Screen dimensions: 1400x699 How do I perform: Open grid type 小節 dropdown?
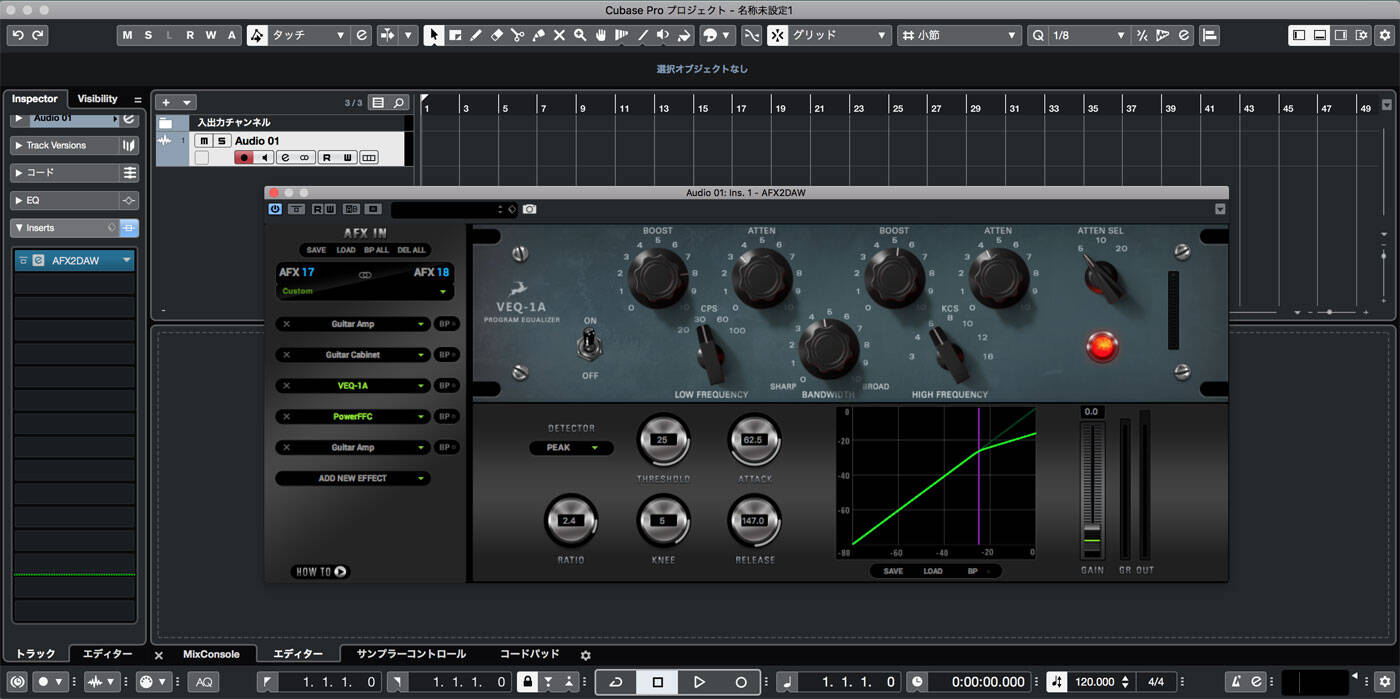958,35
